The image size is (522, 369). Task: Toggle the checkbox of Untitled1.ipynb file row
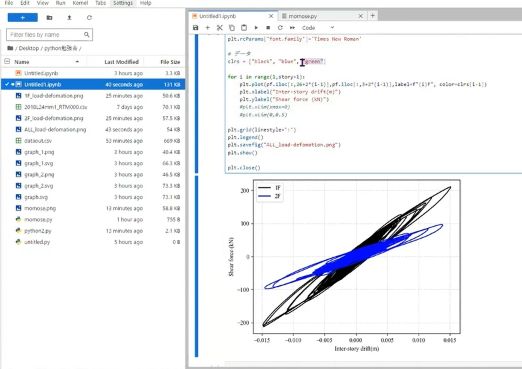tap(7, 84)
